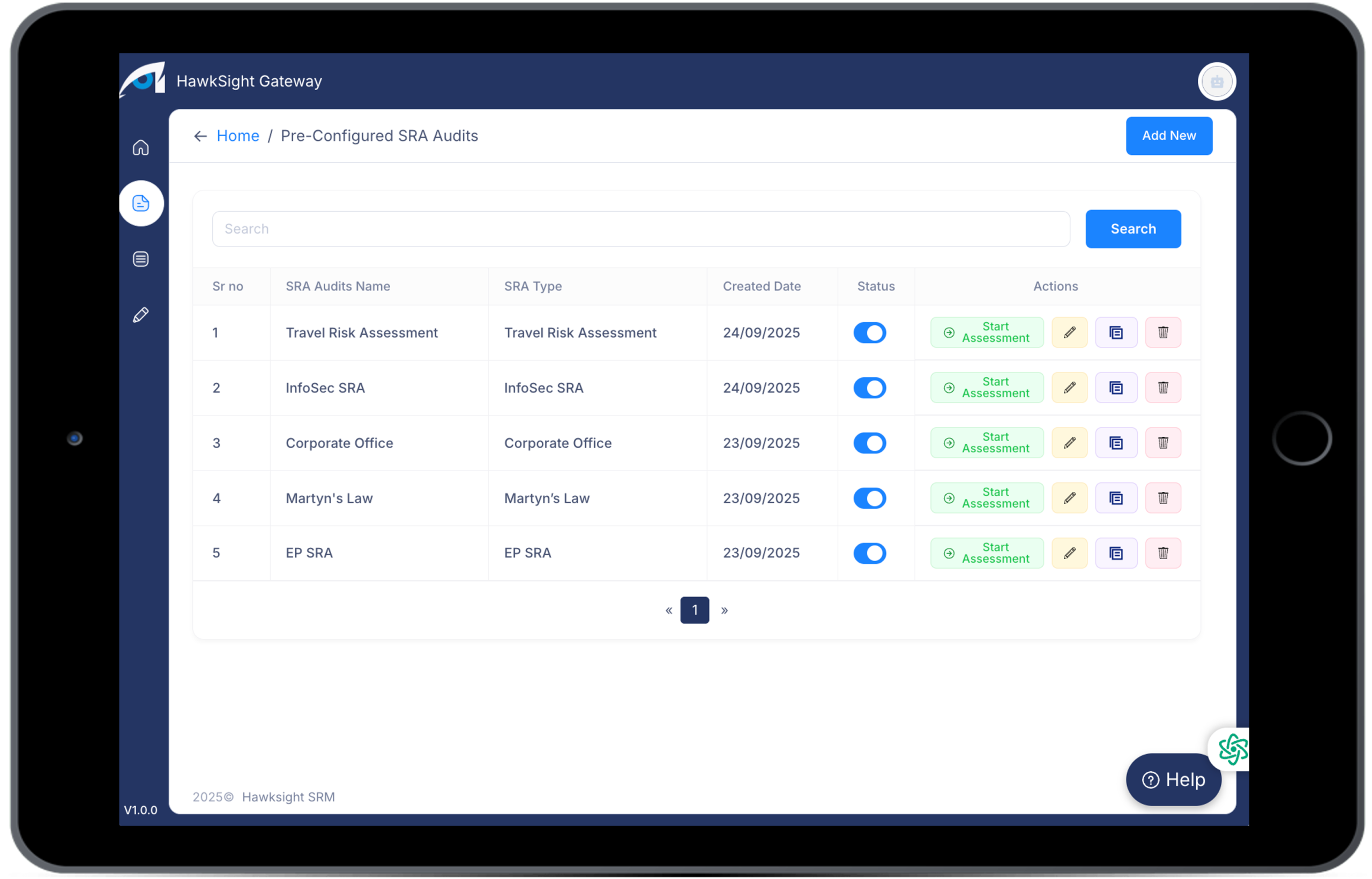Go to previous page arrow
The height and width of the screenshot is (879, 1372).
click(x=668, y=610)
